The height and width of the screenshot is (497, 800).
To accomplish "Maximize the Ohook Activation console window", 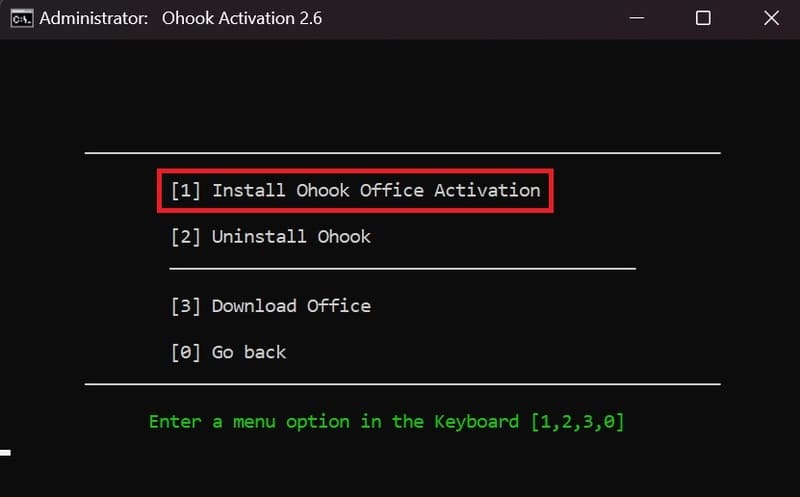I will pyautogui.click(x=703, y=18).
